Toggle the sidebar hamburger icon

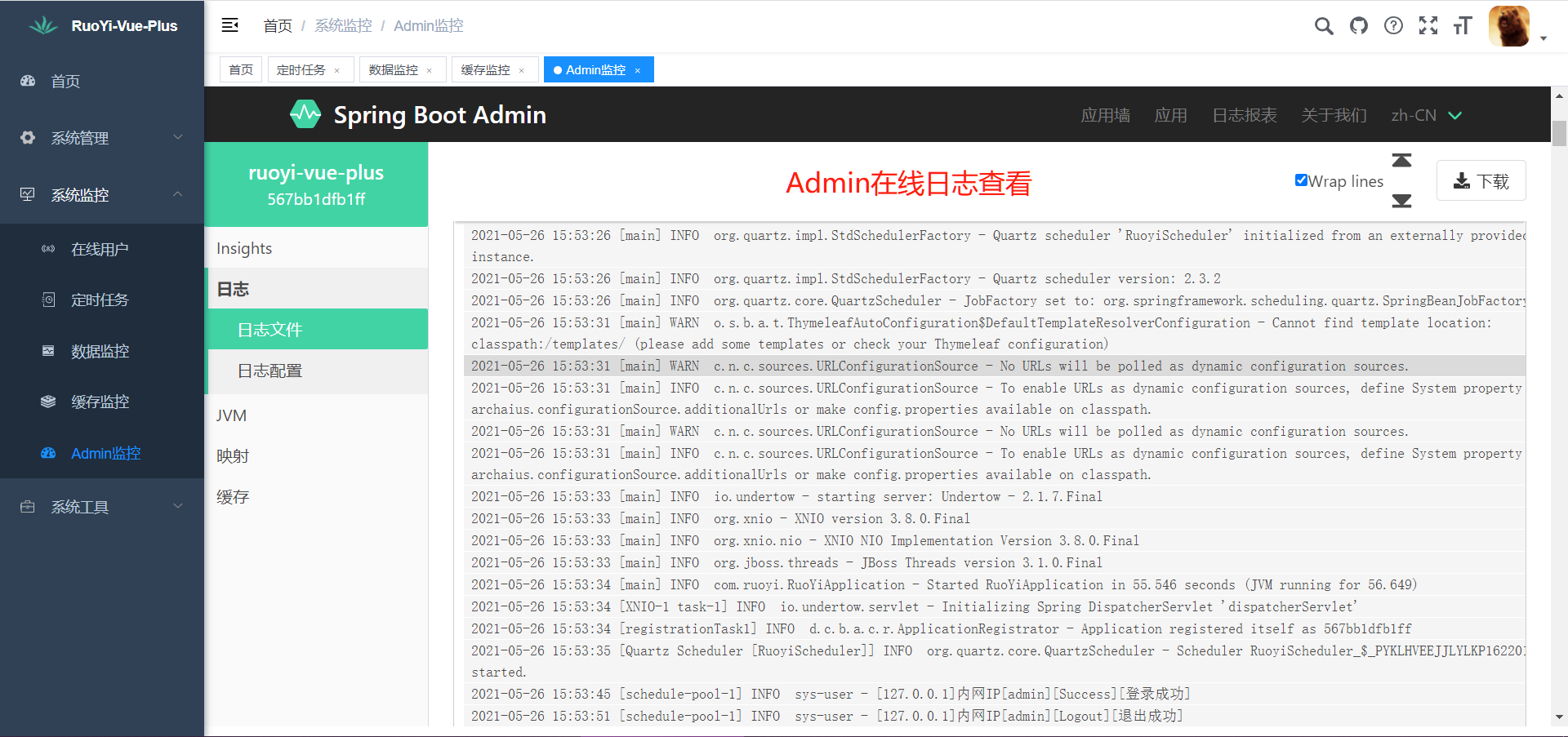coord(230,25)
